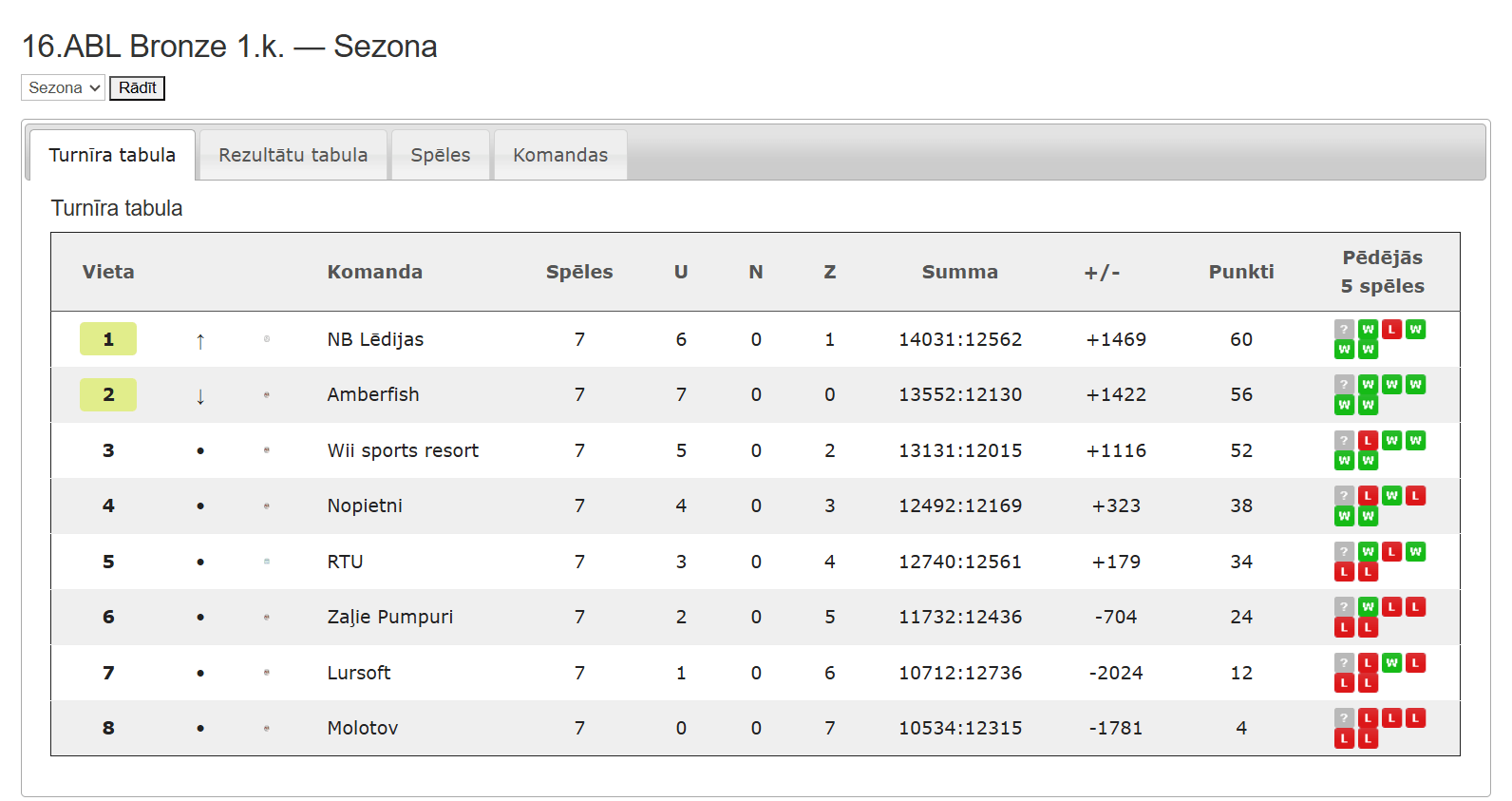Select the Turnīra tabula tab

tap(112, 155)
